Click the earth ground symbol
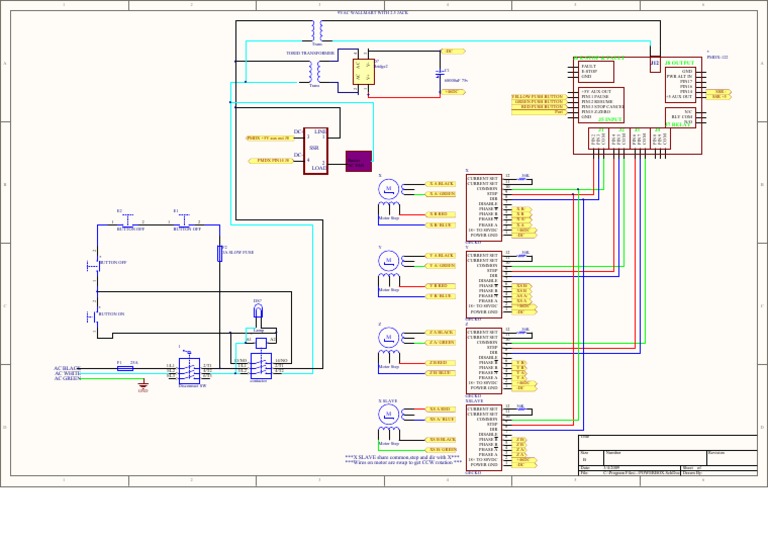 click(143, 384)
